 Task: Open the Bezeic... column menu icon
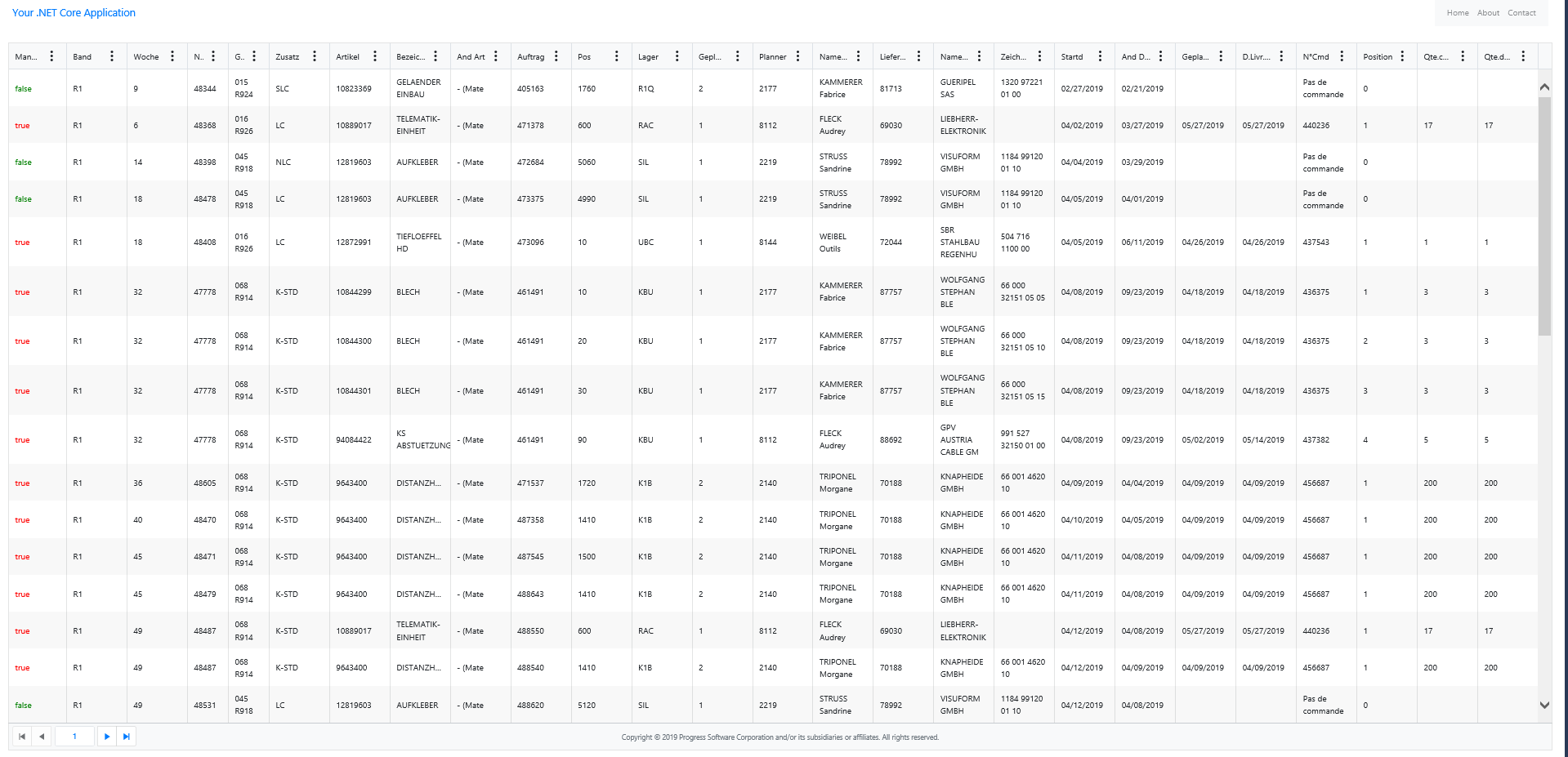click(436, 56)
